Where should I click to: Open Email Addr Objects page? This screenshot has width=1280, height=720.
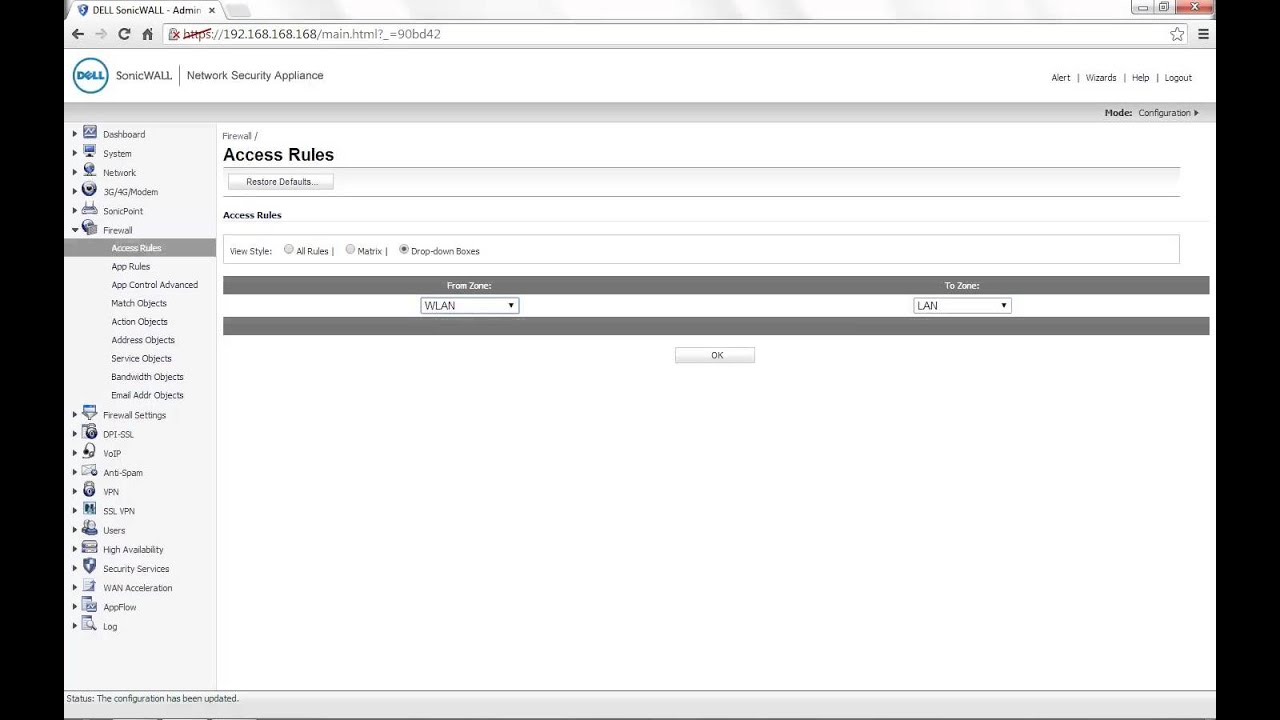click(148, 395)
